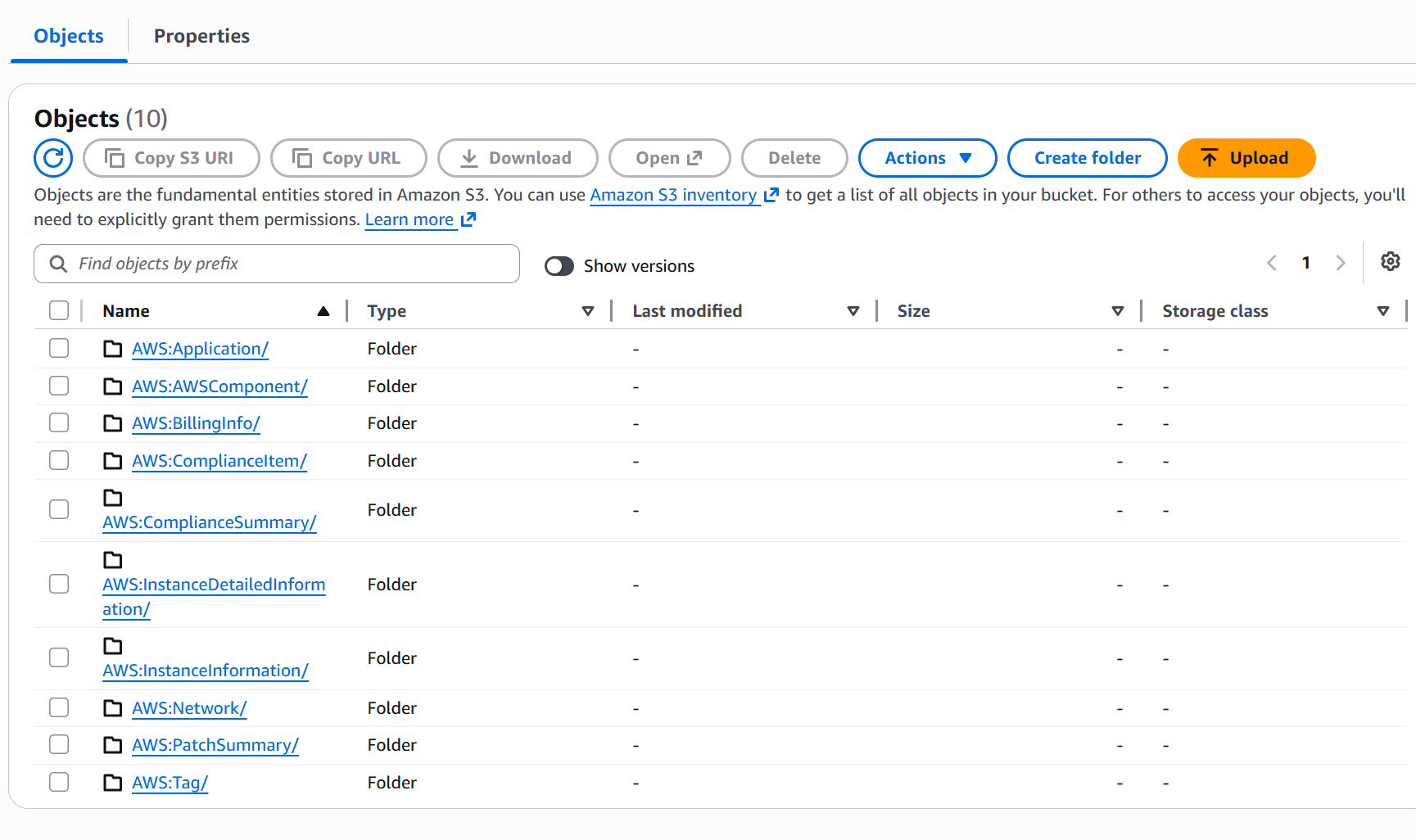Open the AWS:BillingInfo/ folder link
Image resolution: width=1416 pixels, height=840 pixels.
[x=196, y=423]
